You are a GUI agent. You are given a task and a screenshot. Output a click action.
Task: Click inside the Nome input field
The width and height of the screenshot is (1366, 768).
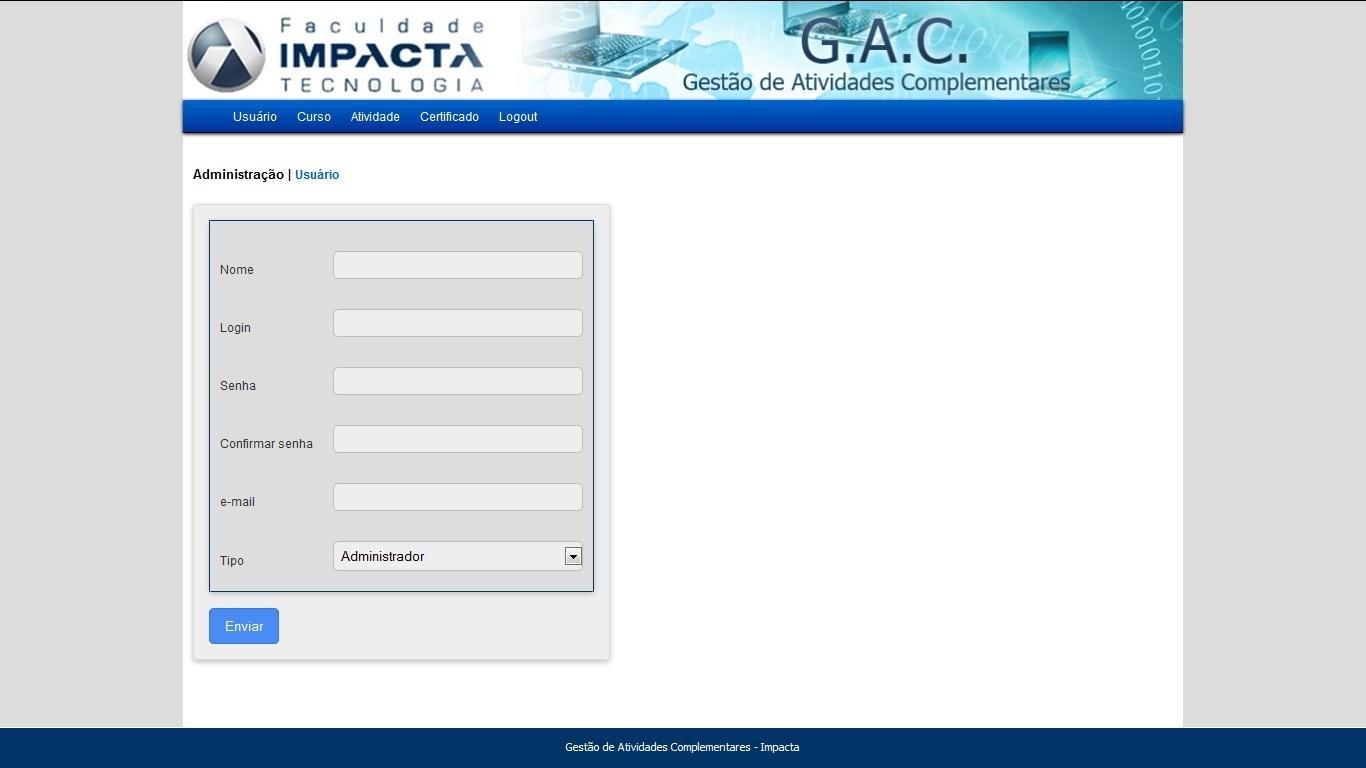[457, 264]
